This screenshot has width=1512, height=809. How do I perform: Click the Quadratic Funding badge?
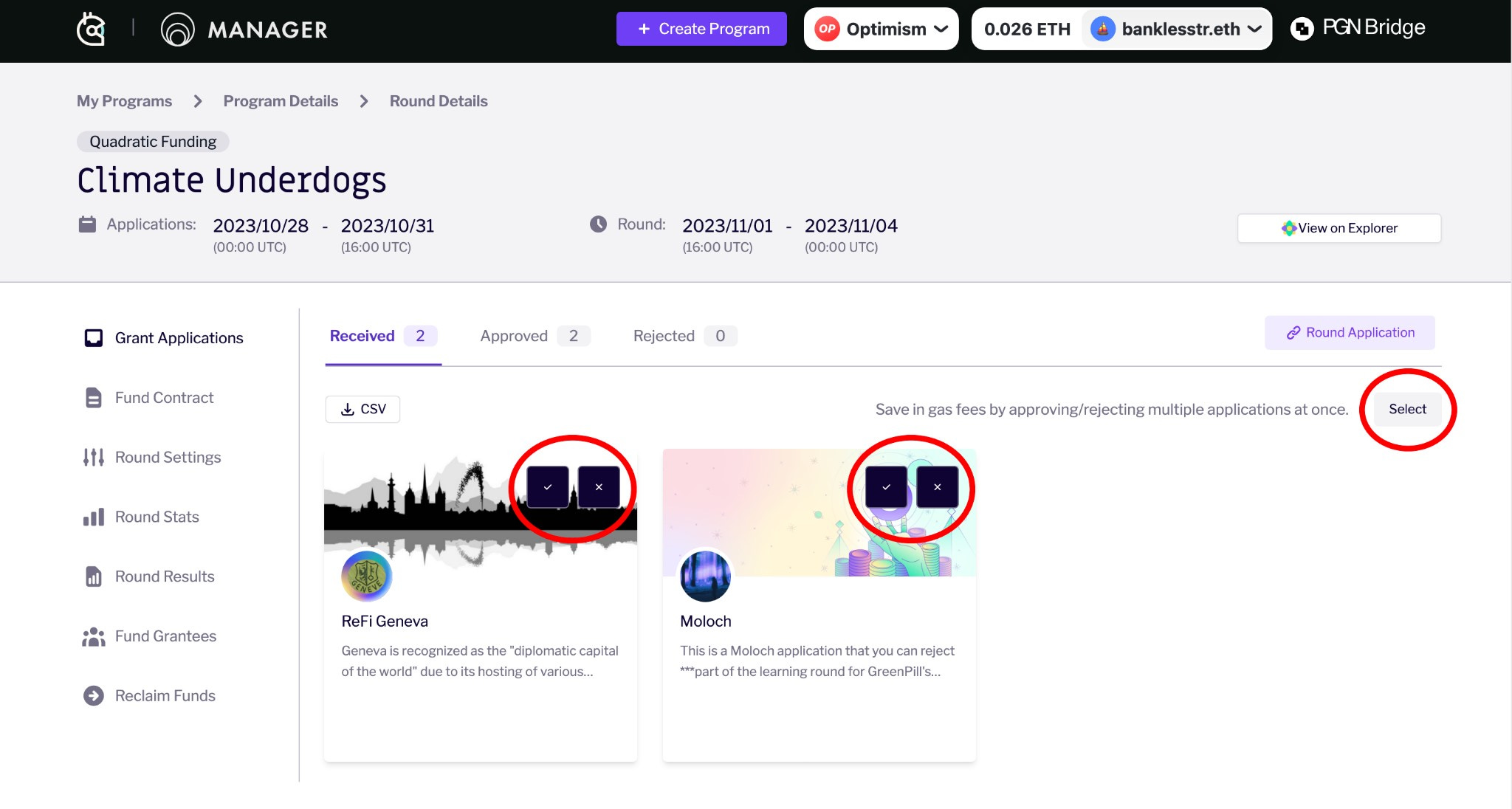point(153,142)
